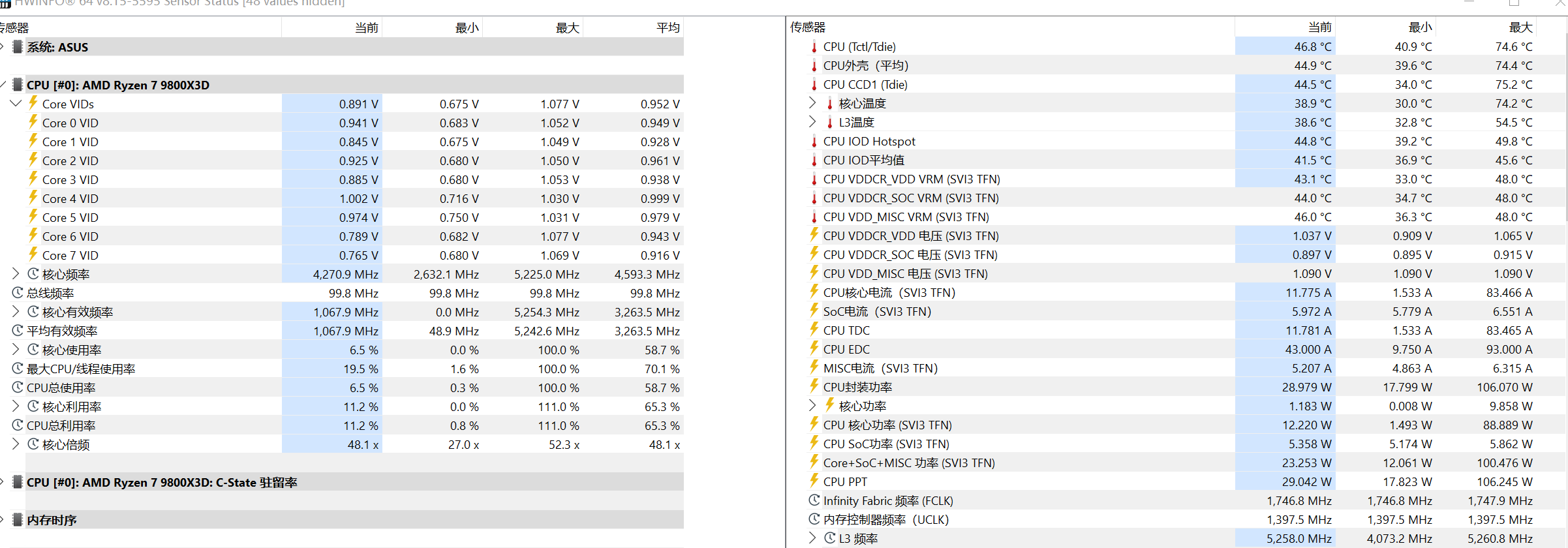Click lightning icon beside CPU封装功率
The height and width of the screenshot is (548, 1568).
coord(814,386)
